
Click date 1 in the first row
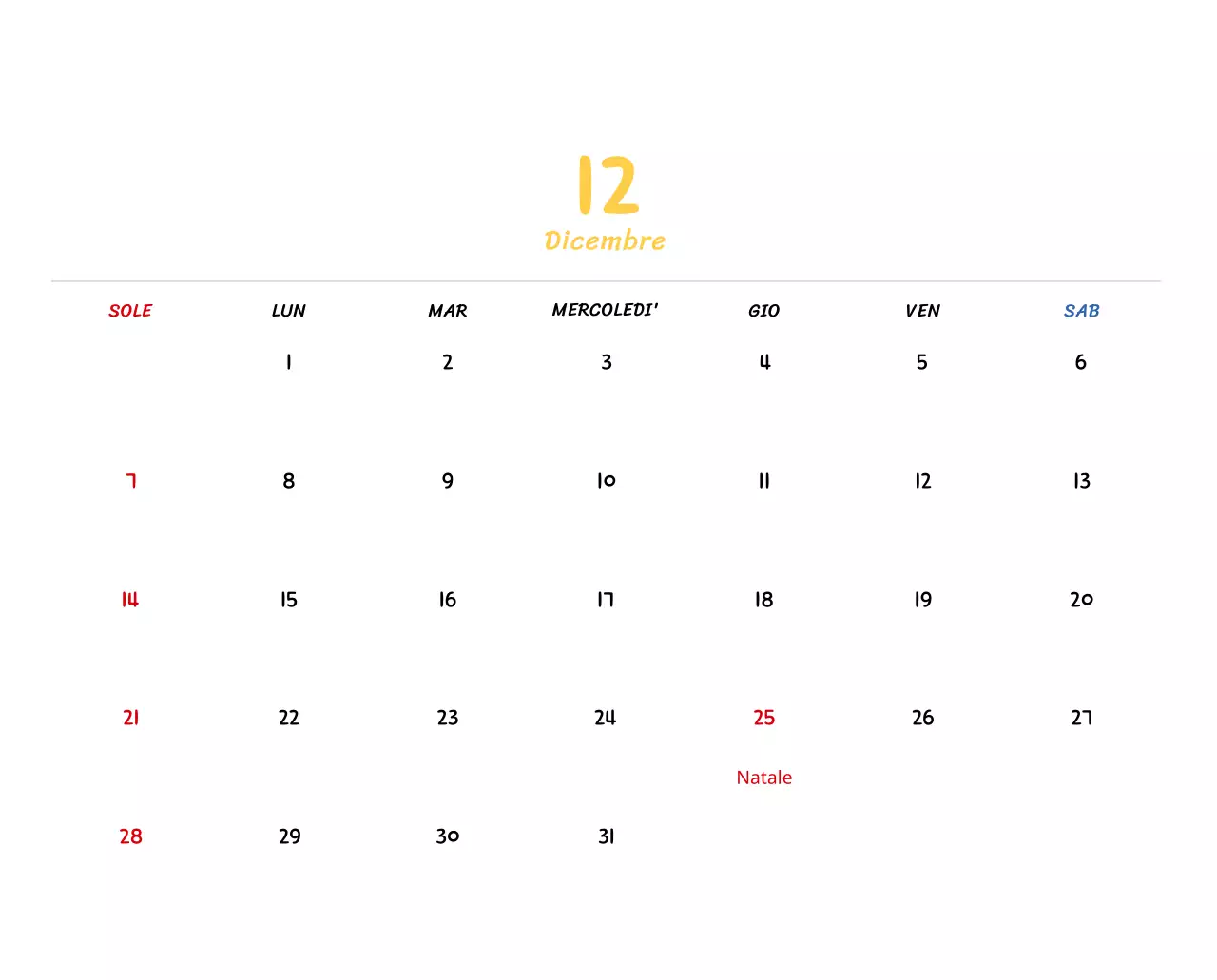288,361
